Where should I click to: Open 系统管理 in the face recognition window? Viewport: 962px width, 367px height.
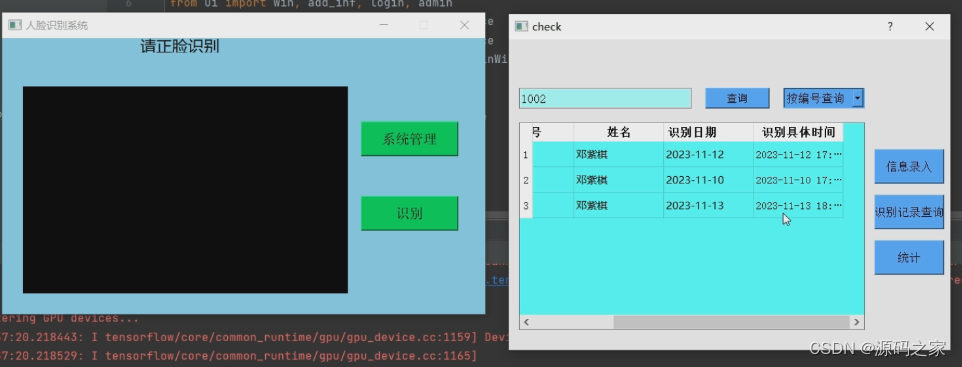click(x=409, y=139)
